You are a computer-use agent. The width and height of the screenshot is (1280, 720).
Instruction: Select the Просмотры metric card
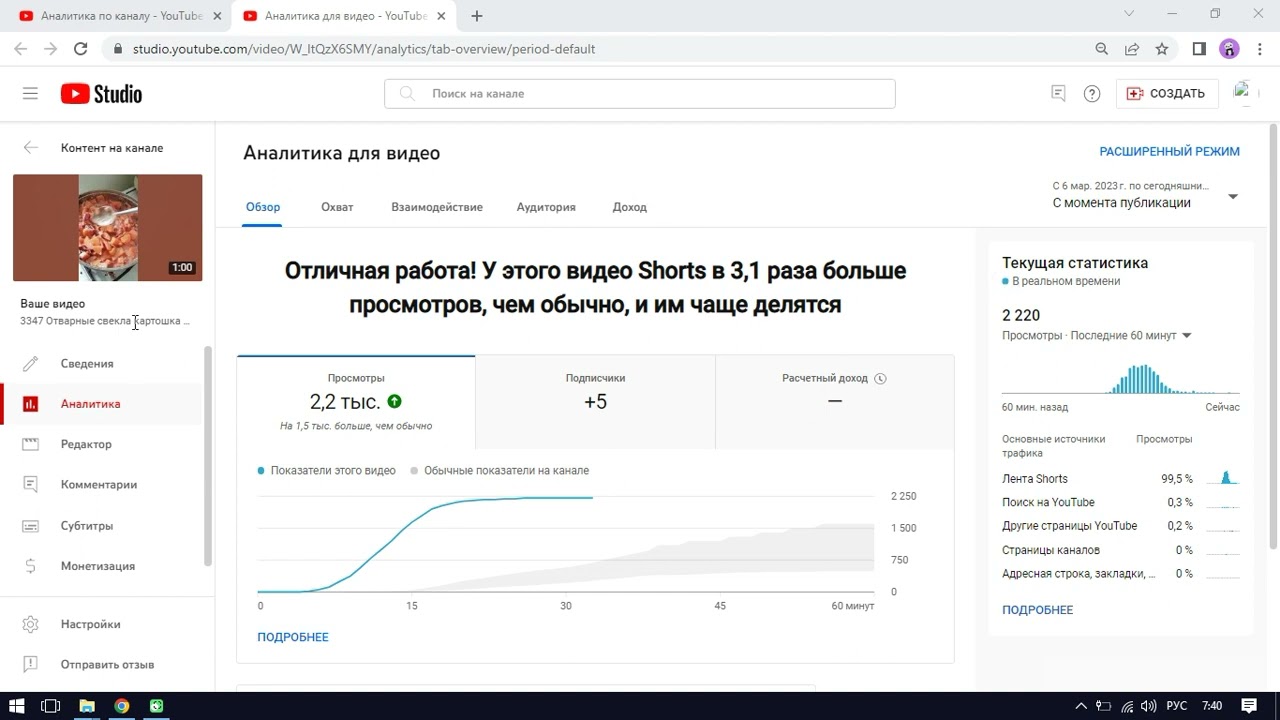coord(356,402)
